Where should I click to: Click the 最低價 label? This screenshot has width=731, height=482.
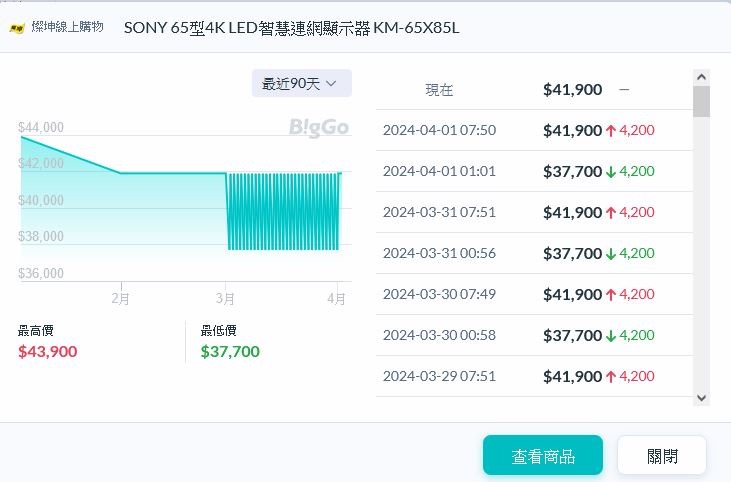(x=218, y=331)
